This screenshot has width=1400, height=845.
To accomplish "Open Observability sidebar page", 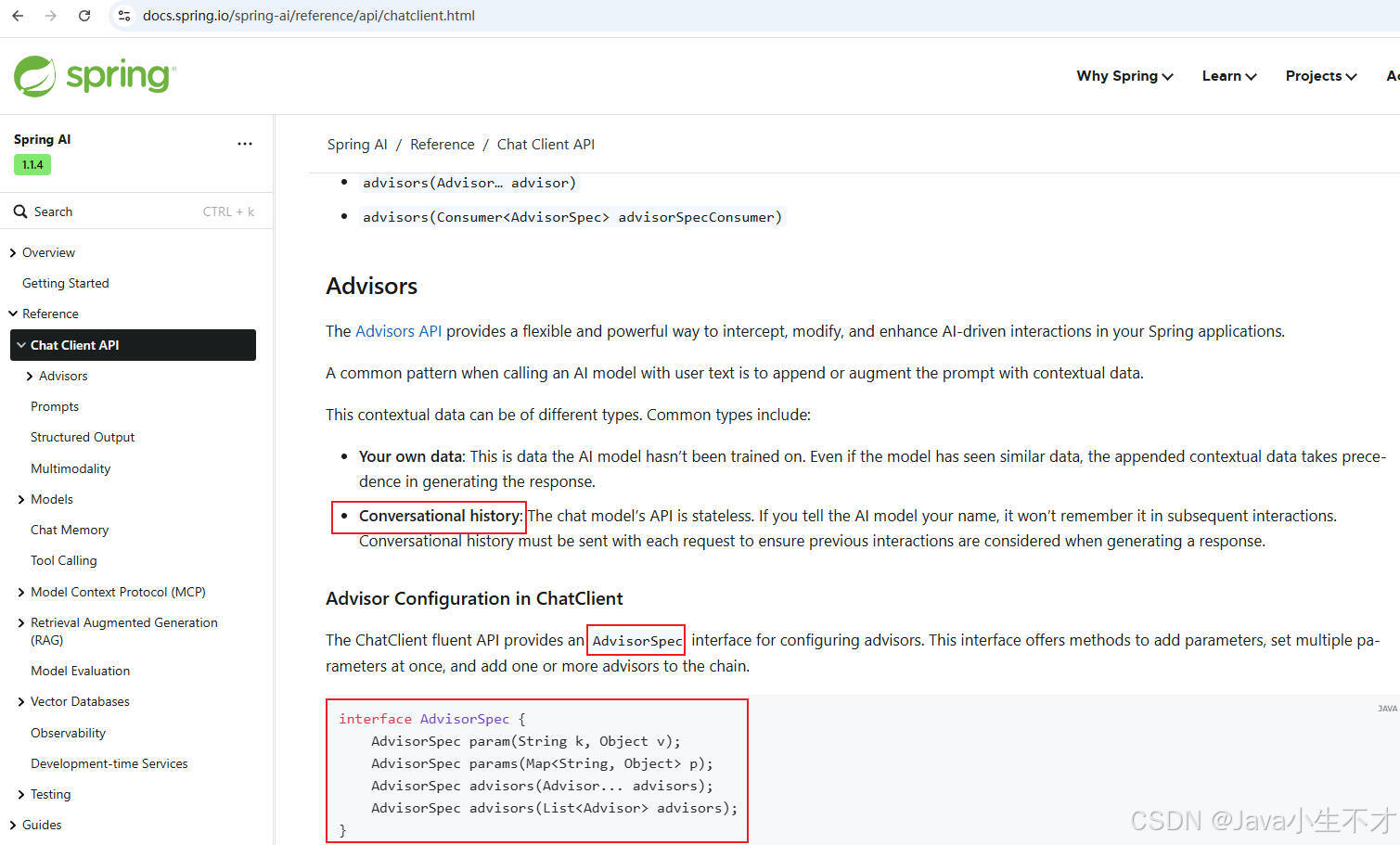I will 69,733.
